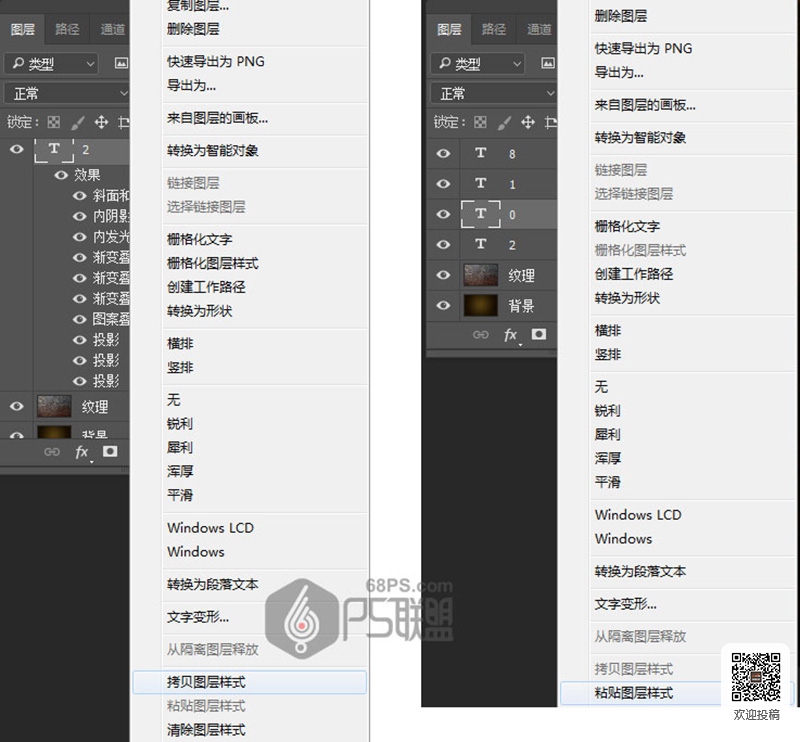The height and width of the screenshot is (742, 800).
Task: Hide 纹理 layer in left panel
Action: [17, 406]
